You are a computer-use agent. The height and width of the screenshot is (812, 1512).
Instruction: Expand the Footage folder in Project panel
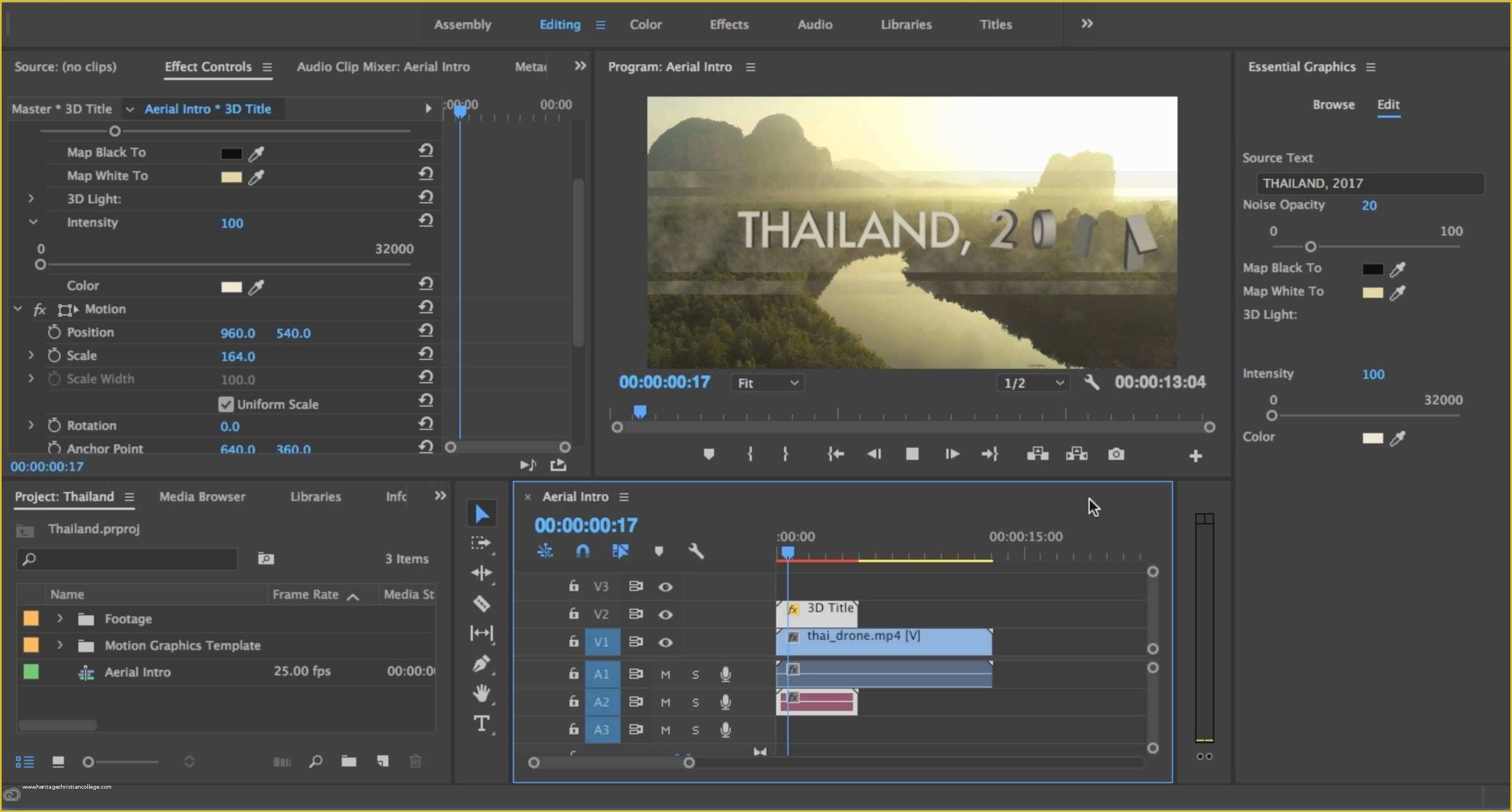pyautogui.click(x=58, y=618)
